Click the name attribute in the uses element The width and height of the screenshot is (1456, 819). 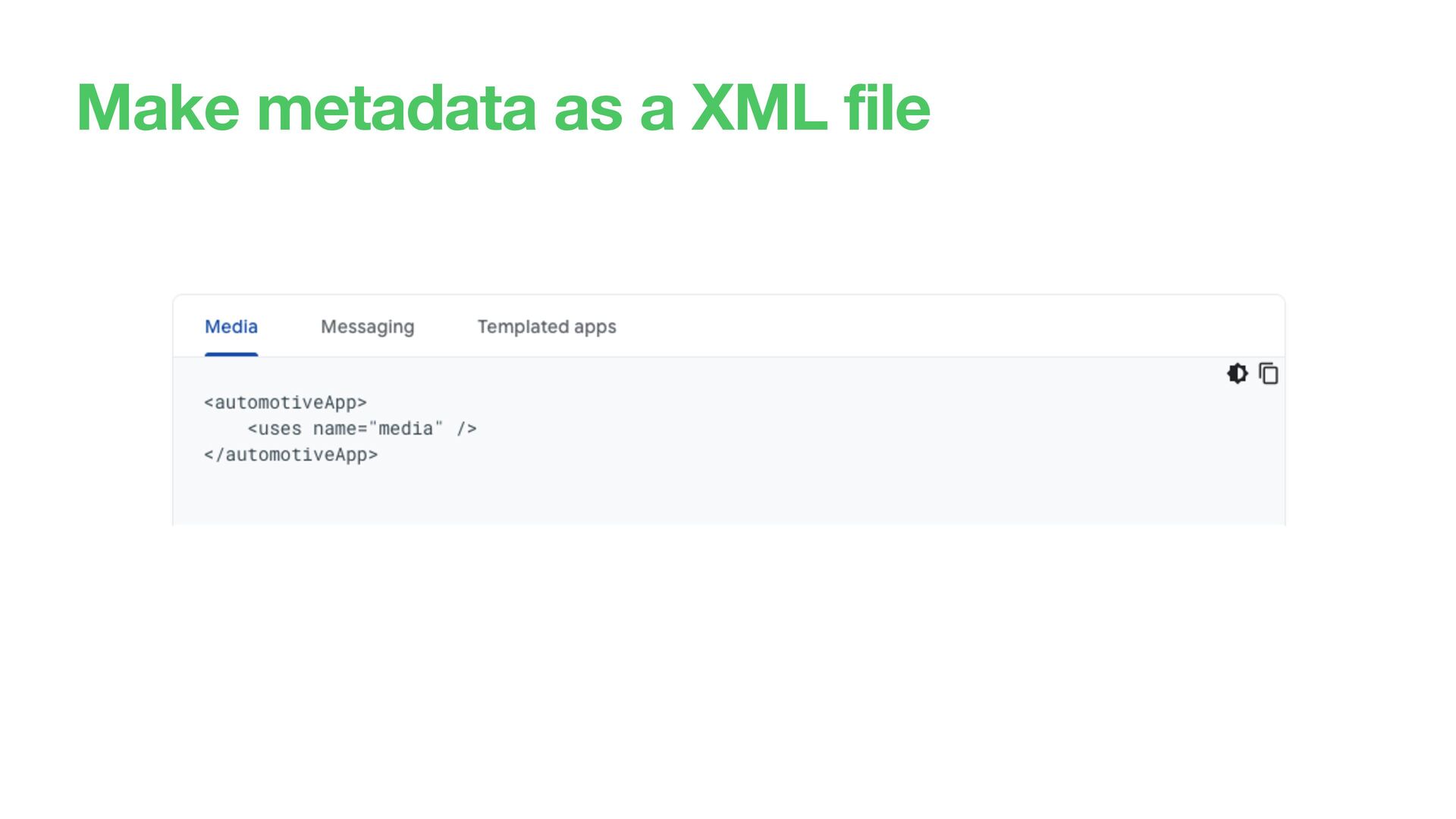click(334, 429)
